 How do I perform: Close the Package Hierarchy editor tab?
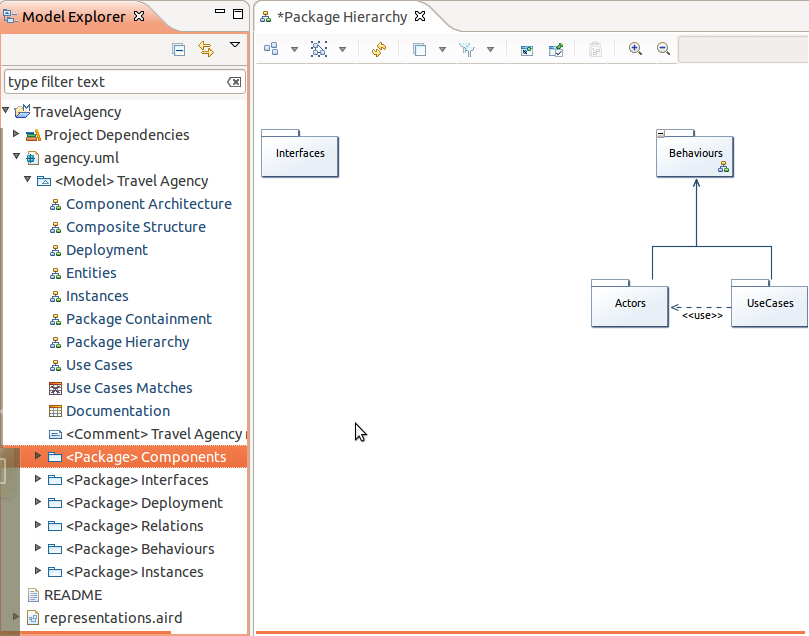(x=420, y=17)
